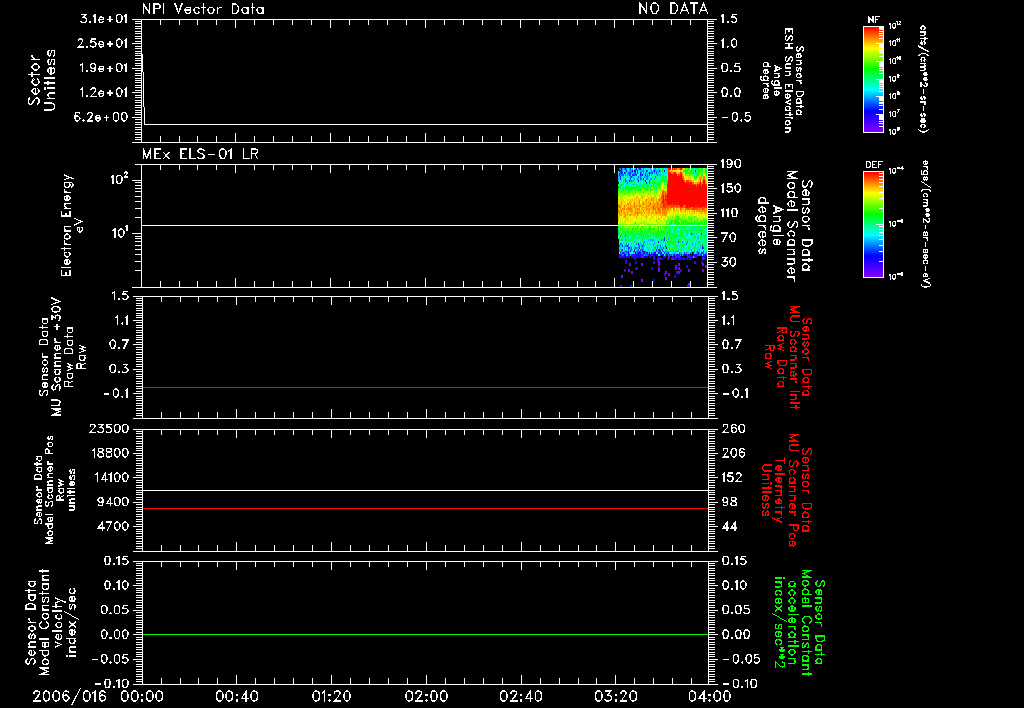Click the 'Electron Energy eV' axis label
Viewport: 1024px width, 708px height.
[71, 225]
